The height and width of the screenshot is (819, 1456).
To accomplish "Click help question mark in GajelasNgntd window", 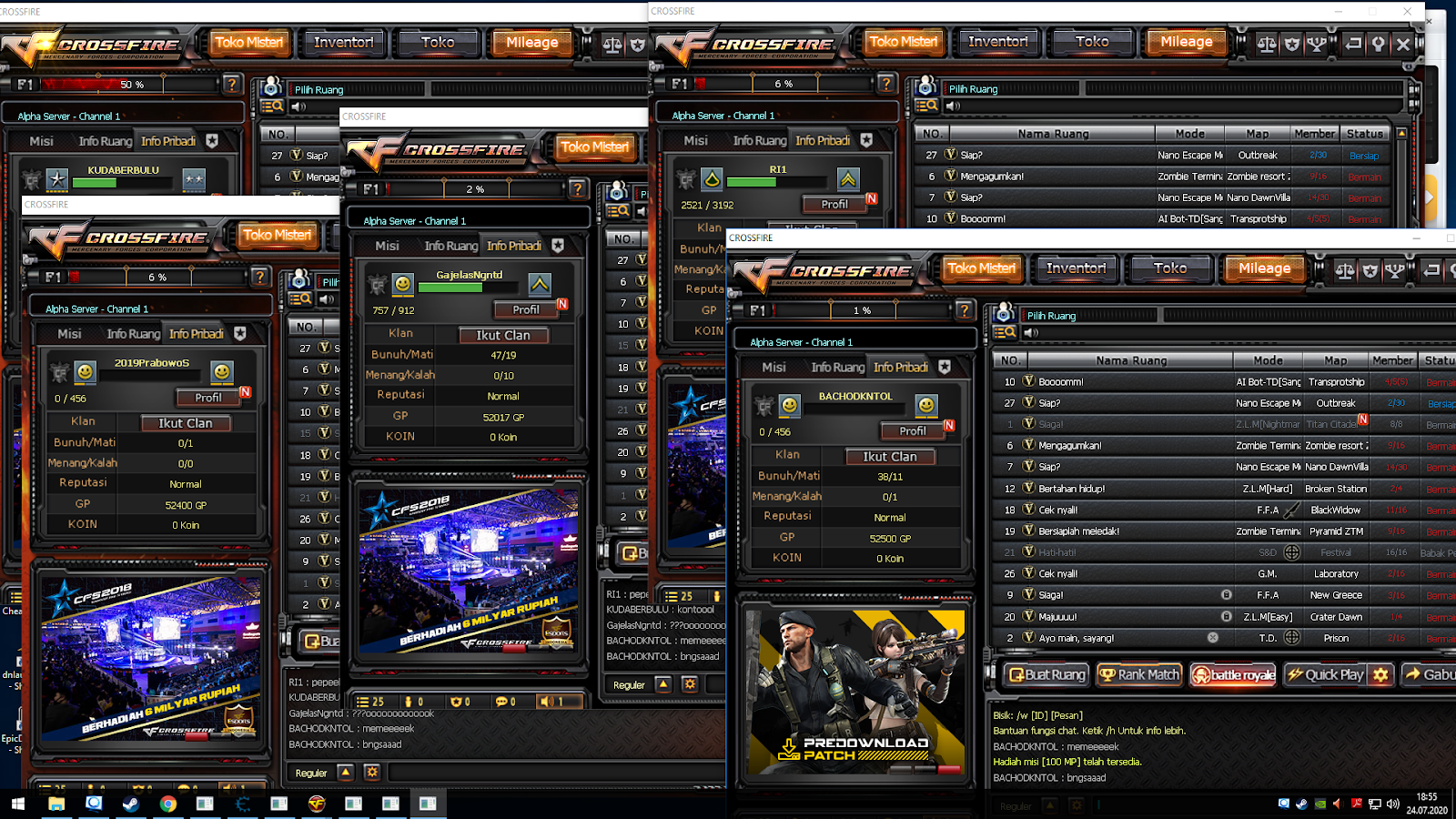I will [577, 188].
